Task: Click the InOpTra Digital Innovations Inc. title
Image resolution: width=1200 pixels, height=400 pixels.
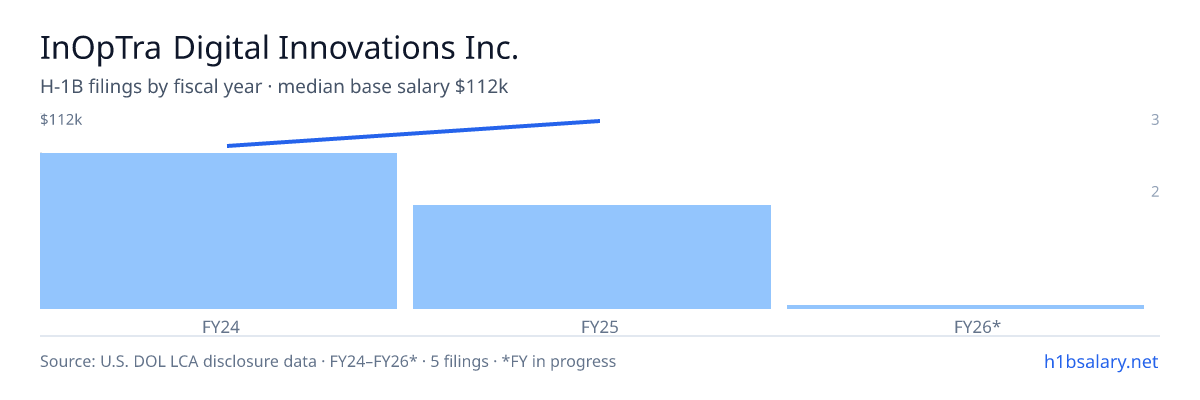Action: click(x=279, y=49)
